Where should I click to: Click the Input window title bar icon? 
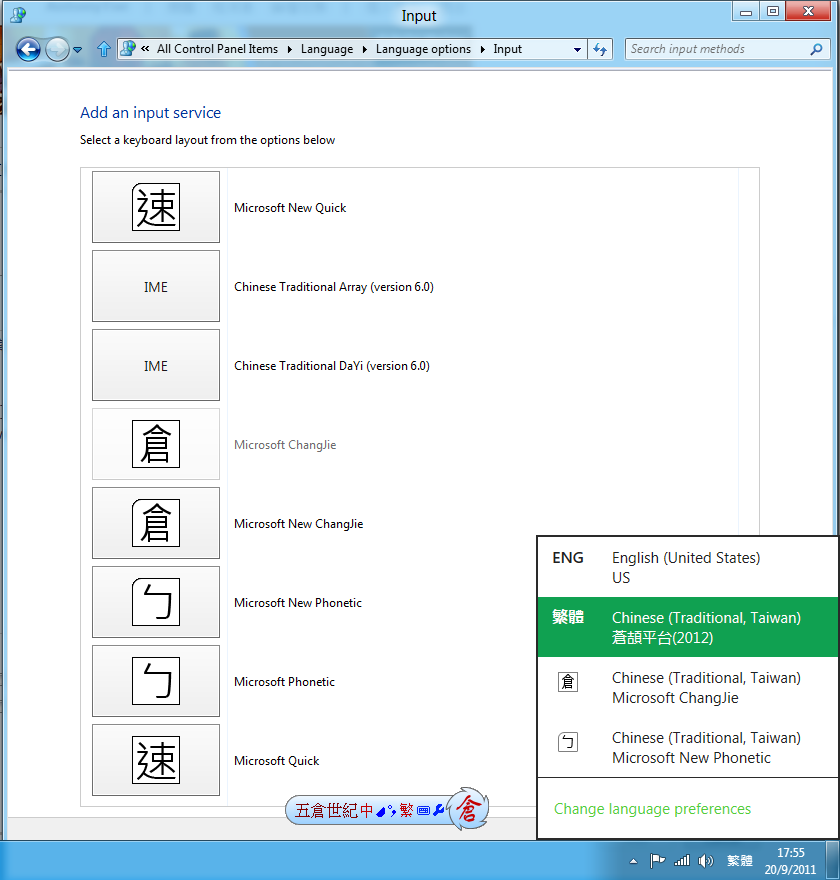(x=18, y=15)
